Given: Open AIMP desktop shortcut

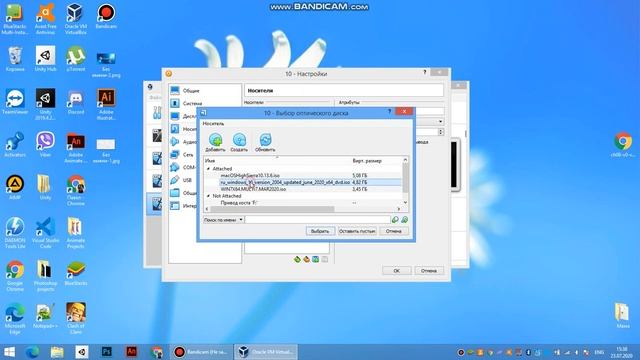Looking at the screenshot, I should coord(15,187).
